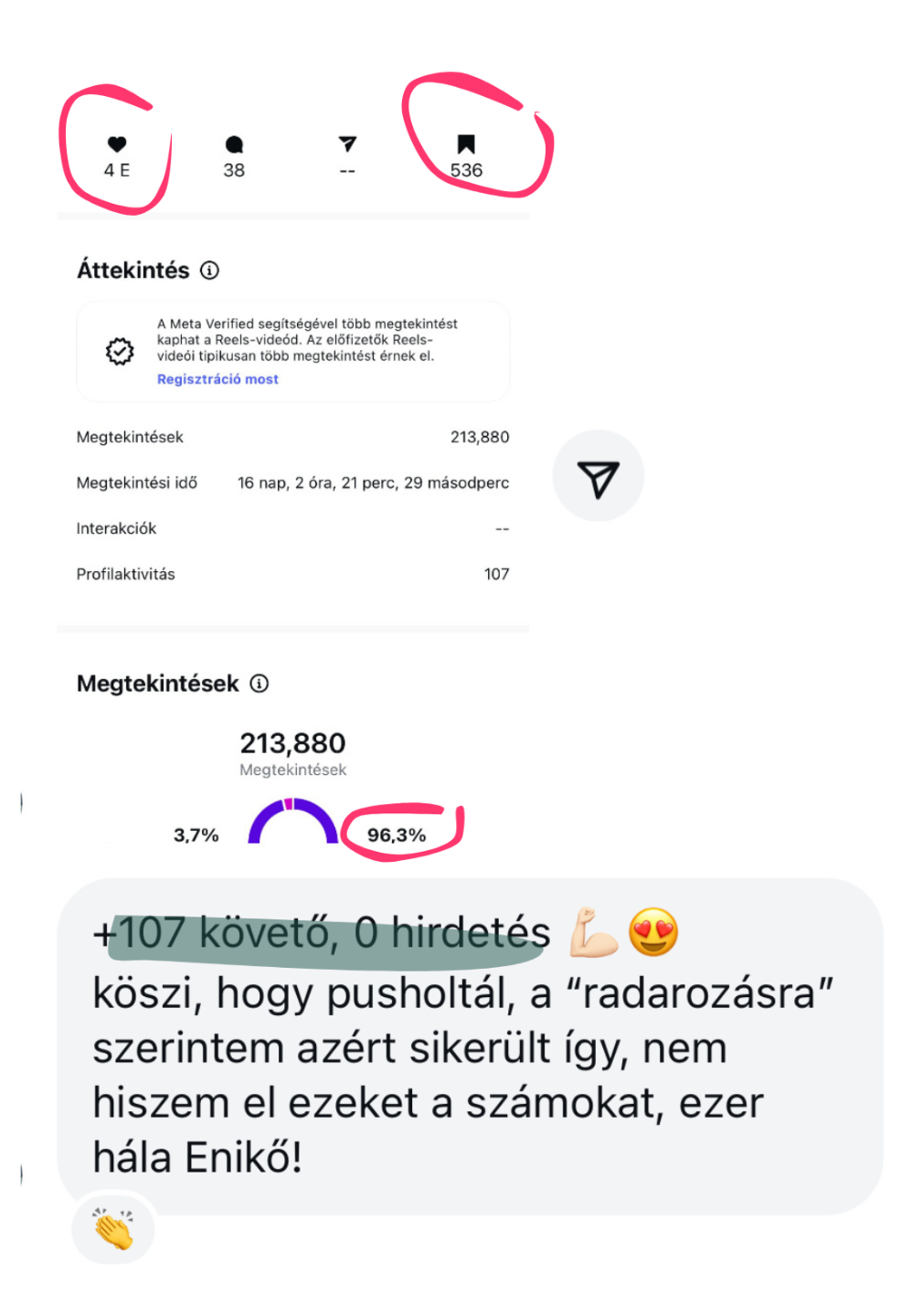Click the 4 E likes count
The height and width of the screenshot is (1316, 901).
pos(117,170)
